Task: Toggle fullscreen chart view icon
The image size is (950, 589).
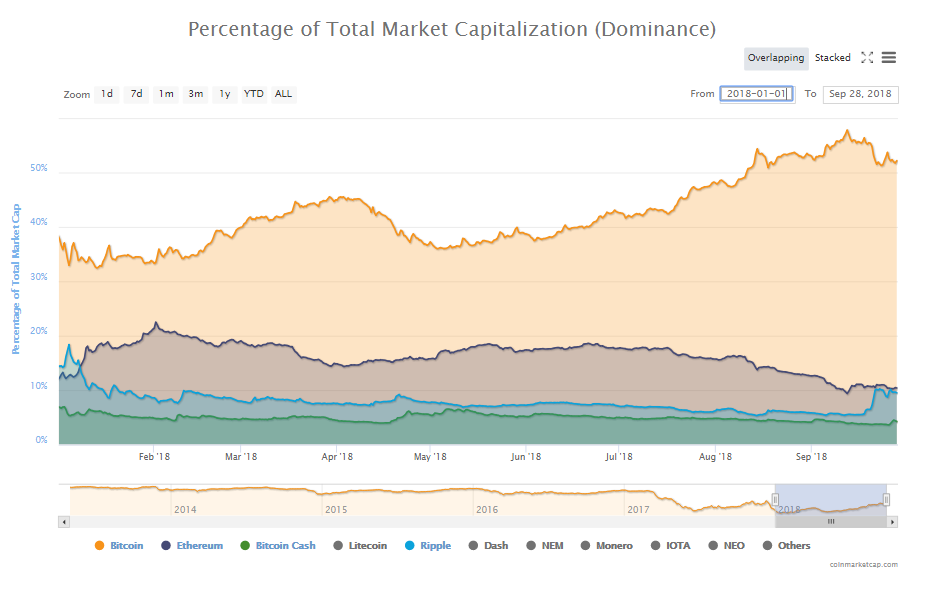Action: click(867, 58)
